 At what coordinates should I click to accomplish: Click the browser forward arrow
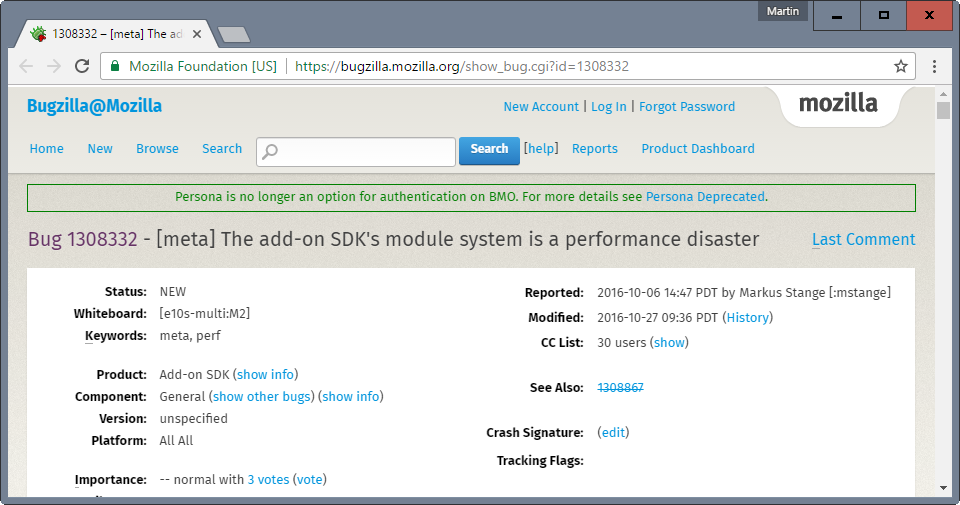pos(54,66)
